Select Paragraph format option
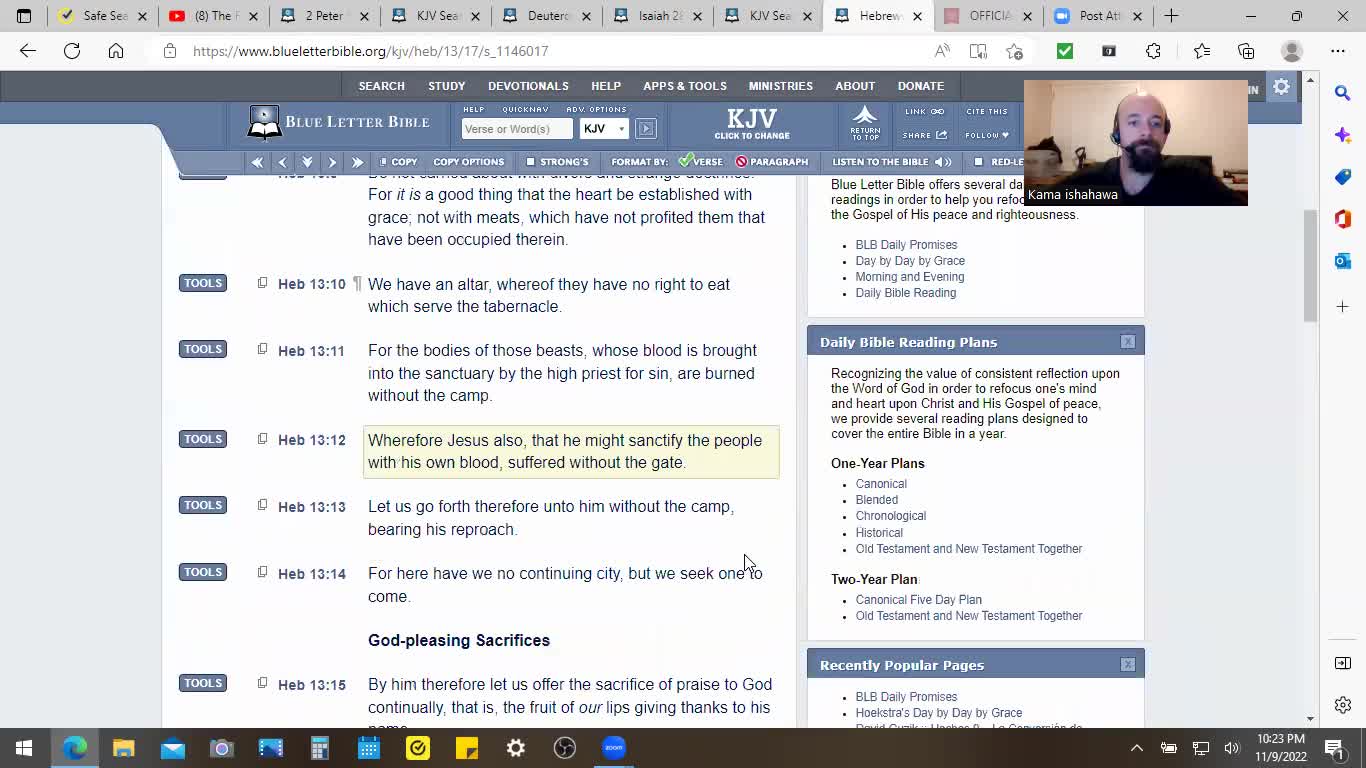Image resolution: width=1366 pixels, height=768 pixels. click(x=771, y=162)
